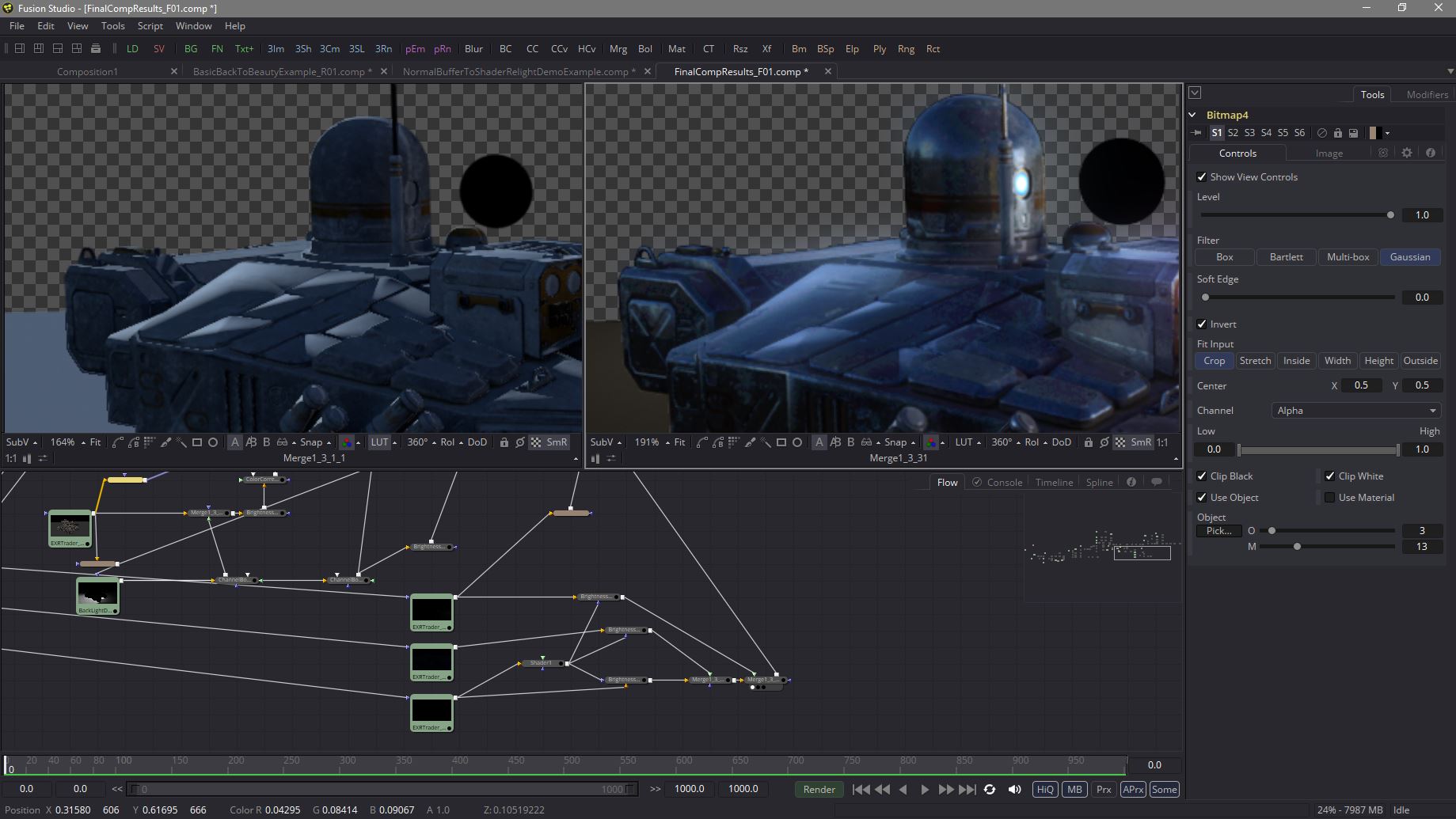The height and width of the screenshot is (819, 1456).
Task: Click the loop playback icon
Action: tap(990, 789)
